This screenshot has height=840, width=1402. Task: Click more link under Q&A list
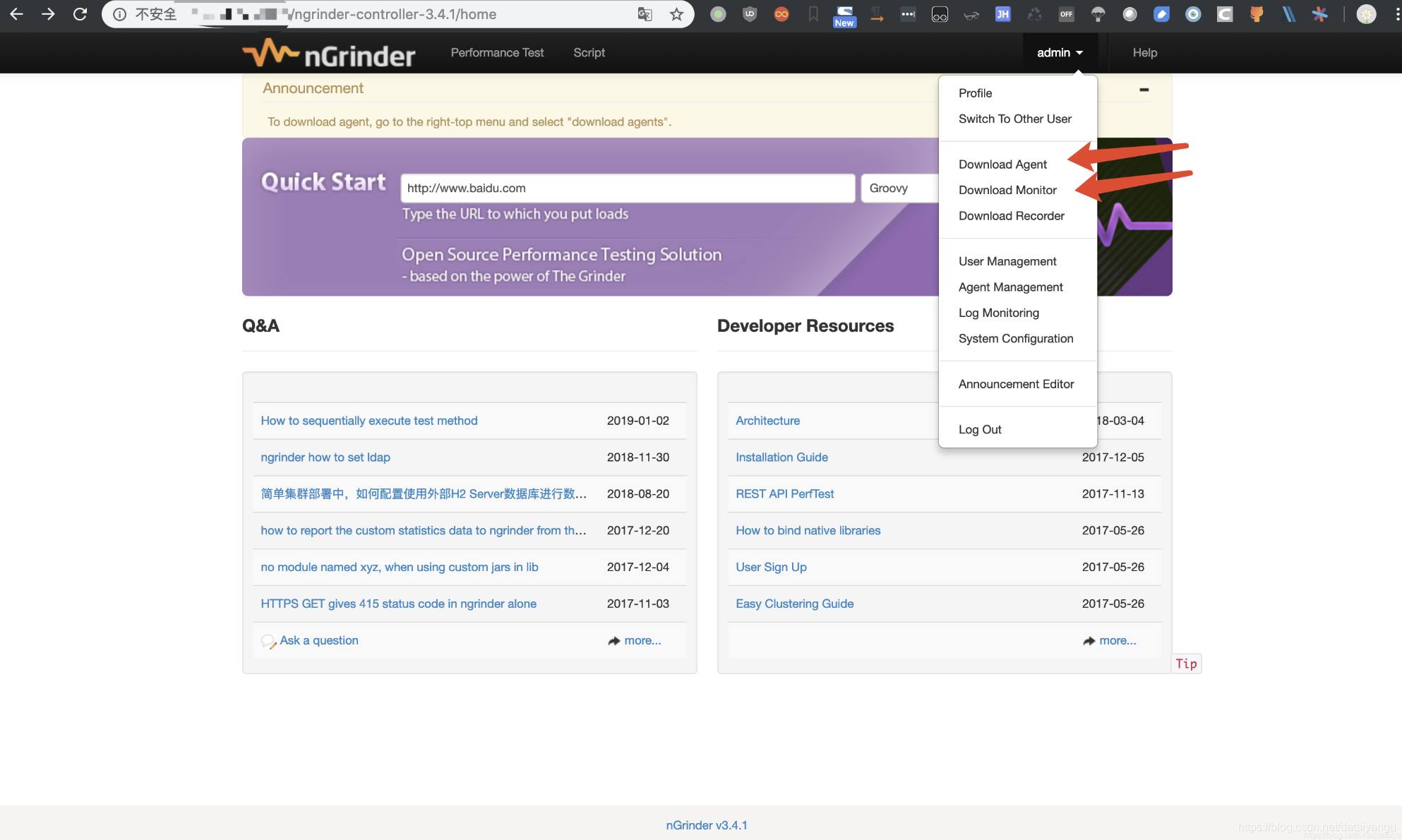tap(642, 641)
